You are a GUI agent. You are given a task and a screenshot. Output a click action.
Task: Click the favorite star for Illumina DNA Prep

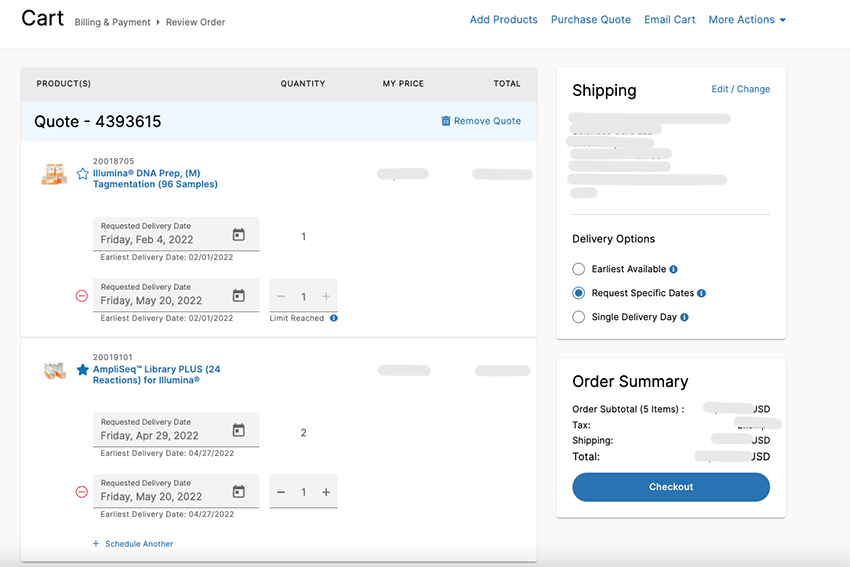coord(83,173)
